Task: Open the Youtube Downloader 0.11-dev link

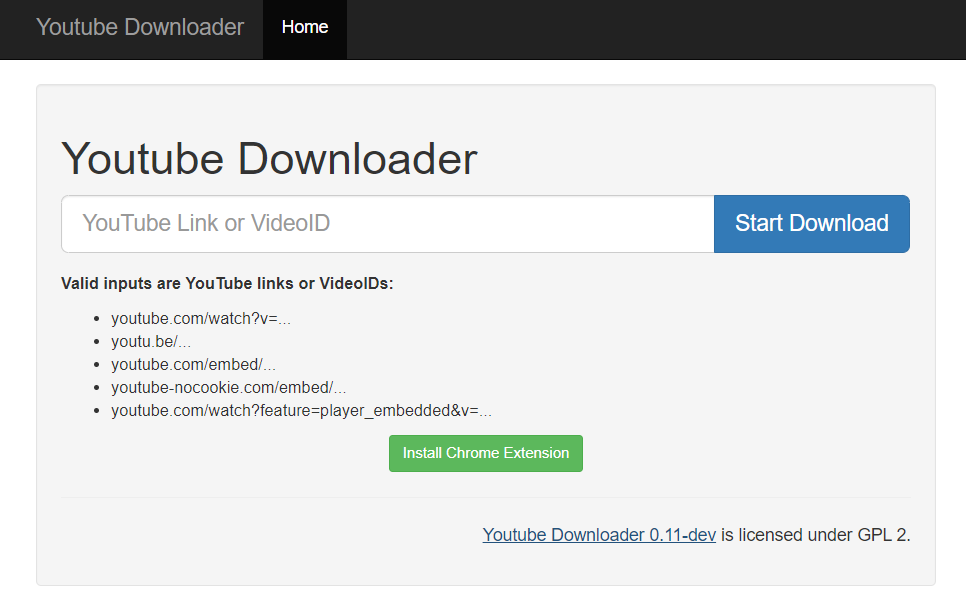Action: pos(599,535)
